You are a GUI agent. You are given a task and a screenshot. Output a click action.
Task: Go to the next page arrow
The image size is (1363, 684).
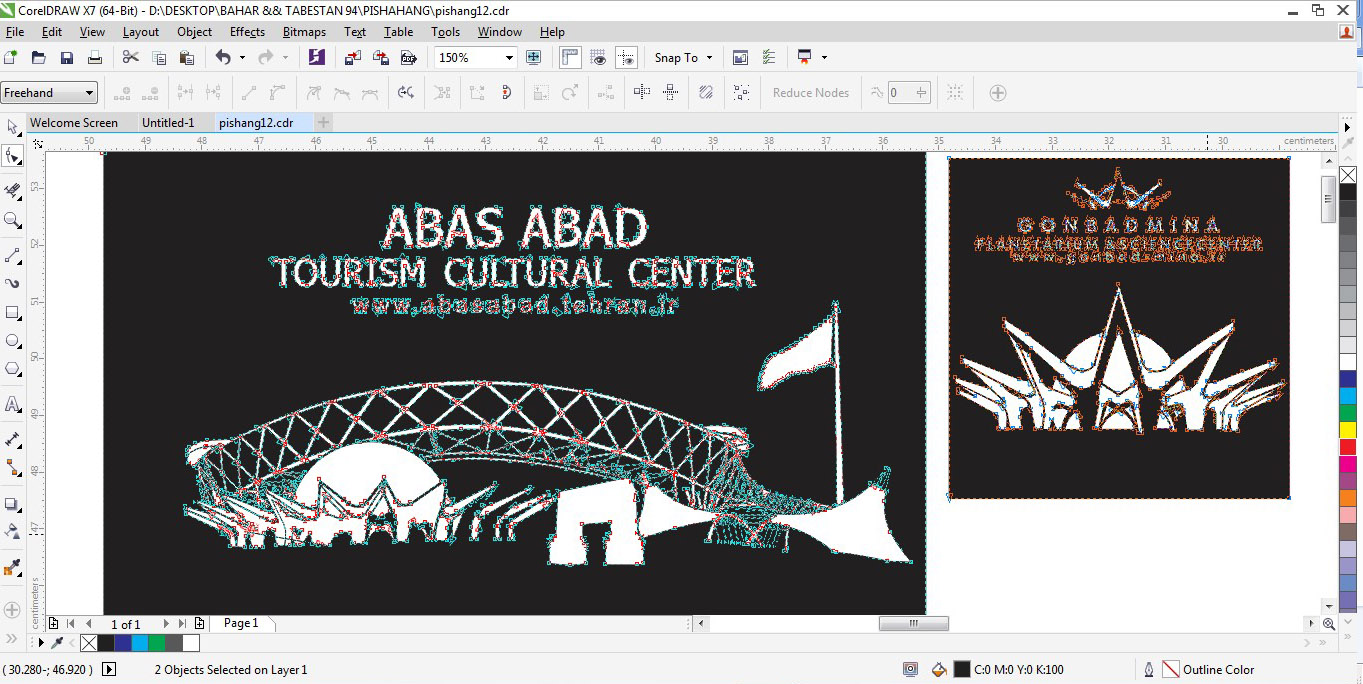click(x=166, y=624)
